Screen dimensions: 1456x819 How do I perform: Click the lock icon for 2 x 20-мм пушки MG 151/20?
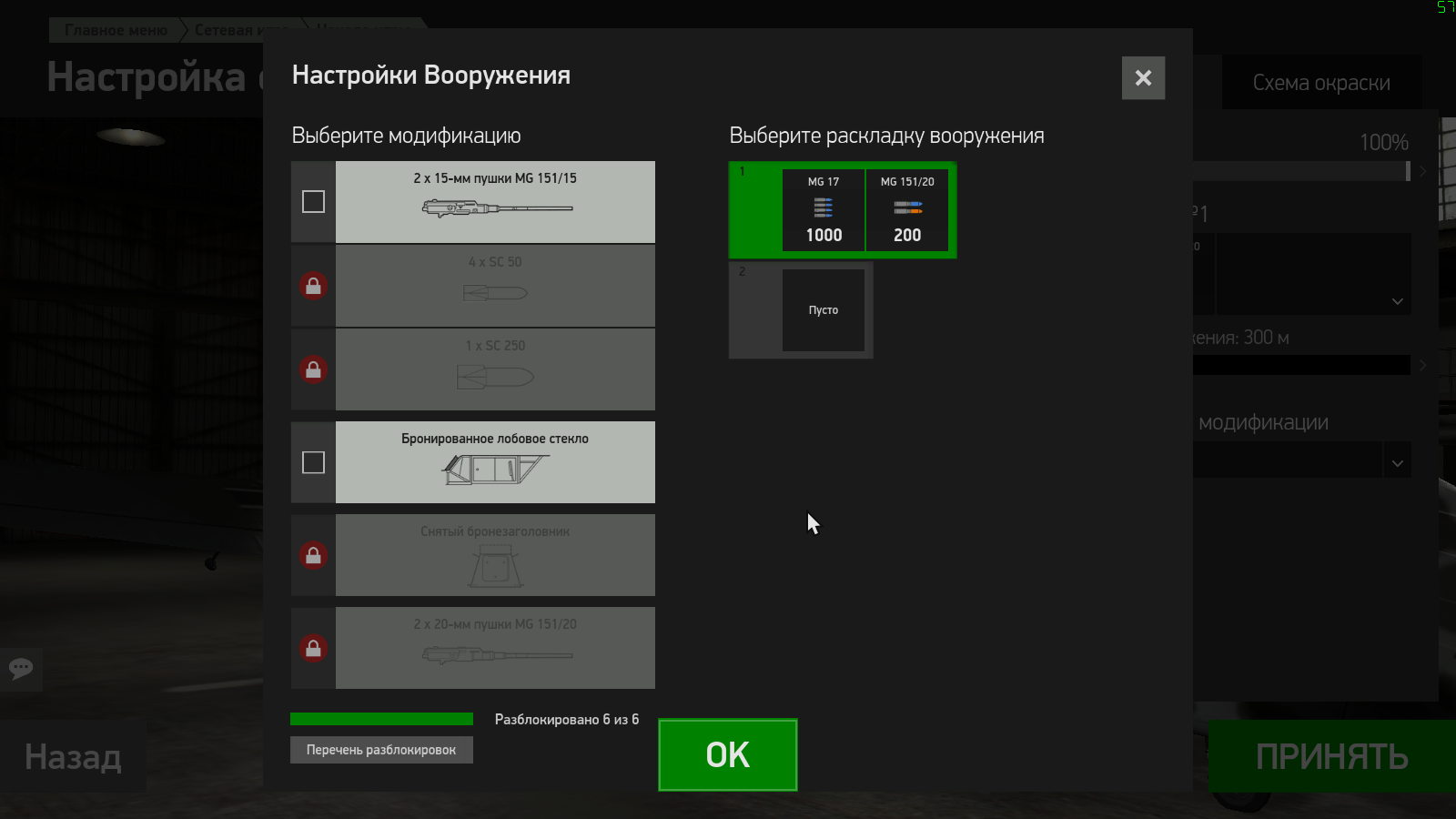(x=313, y=648)
